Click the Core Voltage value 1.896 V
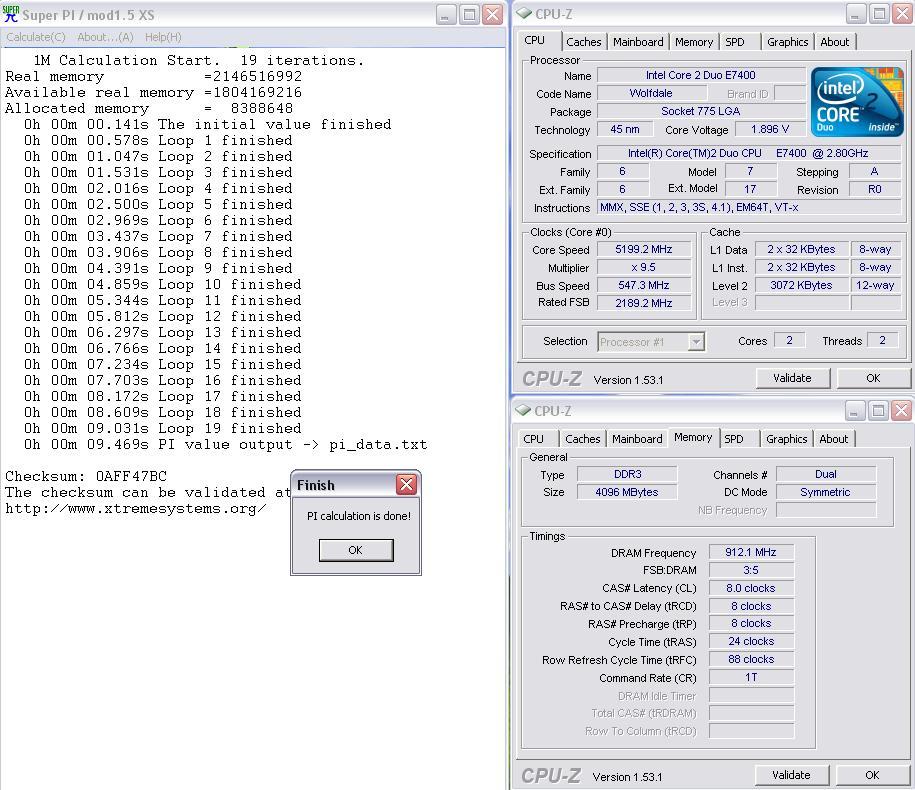Viewport: 915px width, 790px height. (x=770, y=130)
